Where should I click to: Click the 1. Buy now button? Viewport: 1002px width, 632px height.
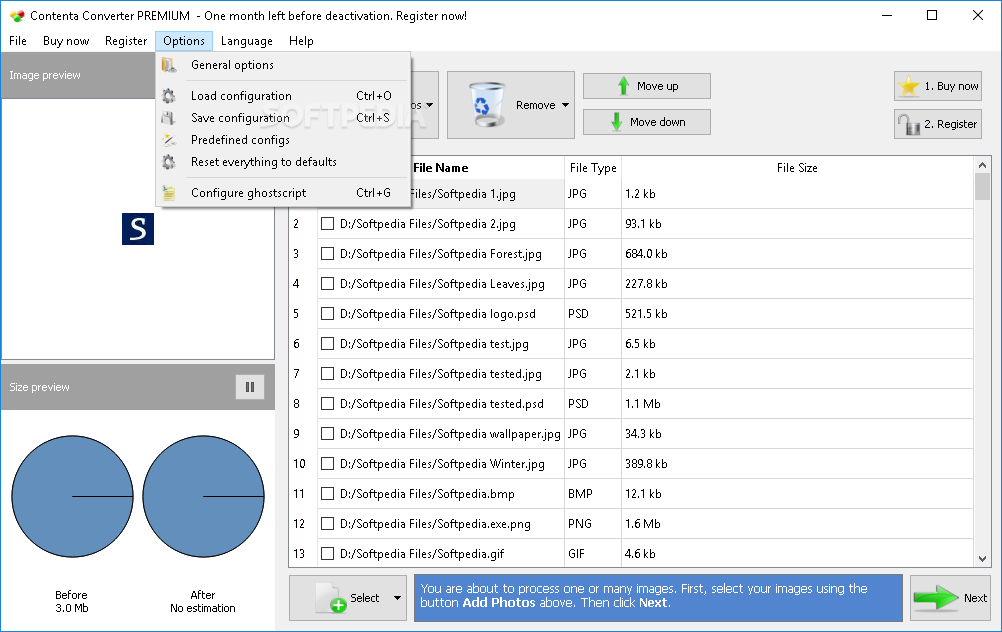938,86
